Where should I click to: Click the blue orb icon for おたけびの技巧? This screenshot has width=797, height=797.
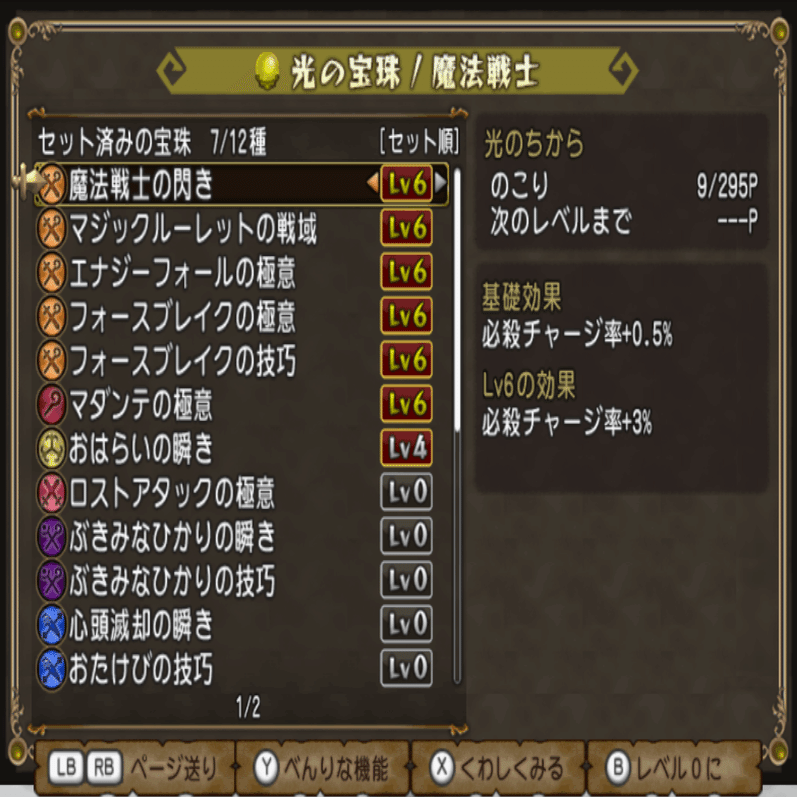[x=51, y=668]
